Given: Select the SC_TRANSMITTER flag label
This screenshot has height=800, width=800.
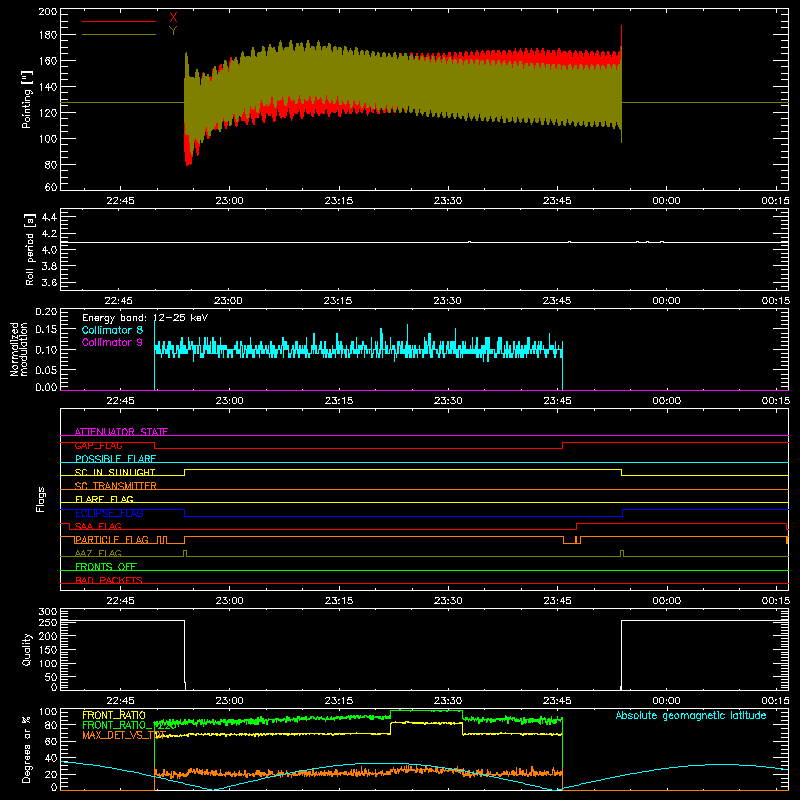Looking at the screenshot, I should tap(116, 486).
